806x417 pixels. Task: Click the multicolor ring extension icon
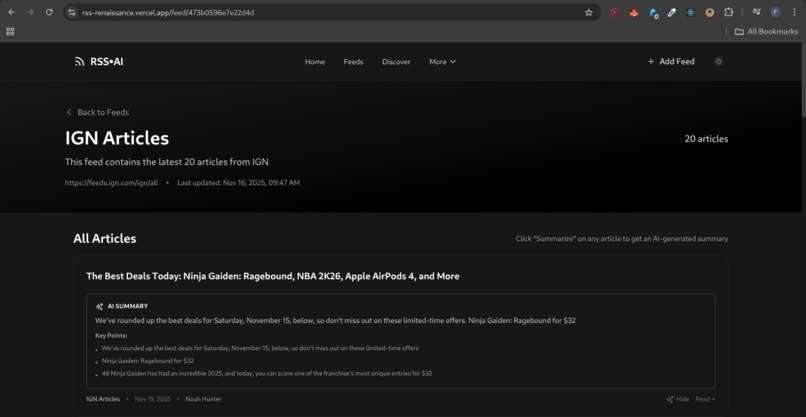(709, 12)
